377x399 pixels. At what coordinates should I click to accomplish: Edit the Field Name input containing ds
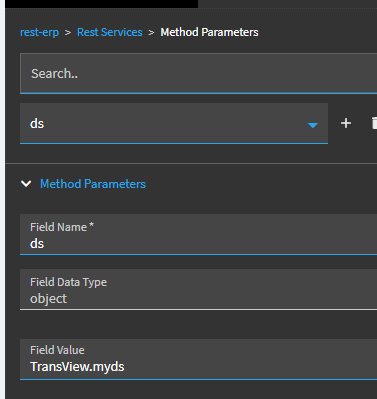tap(198, 235)
